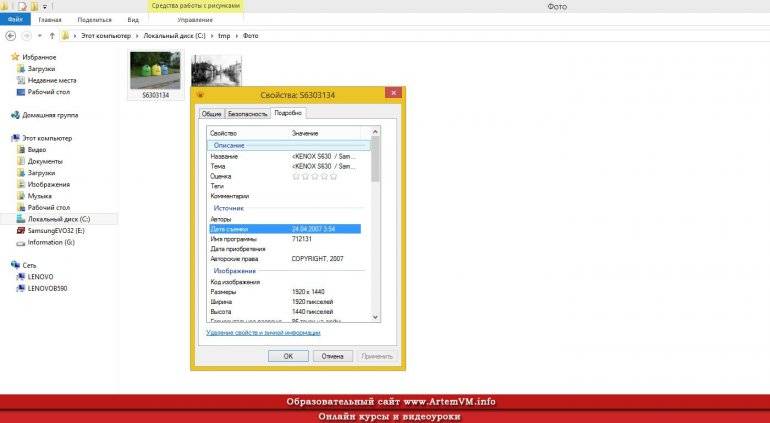Click the OK button

(x=288, y=355)
